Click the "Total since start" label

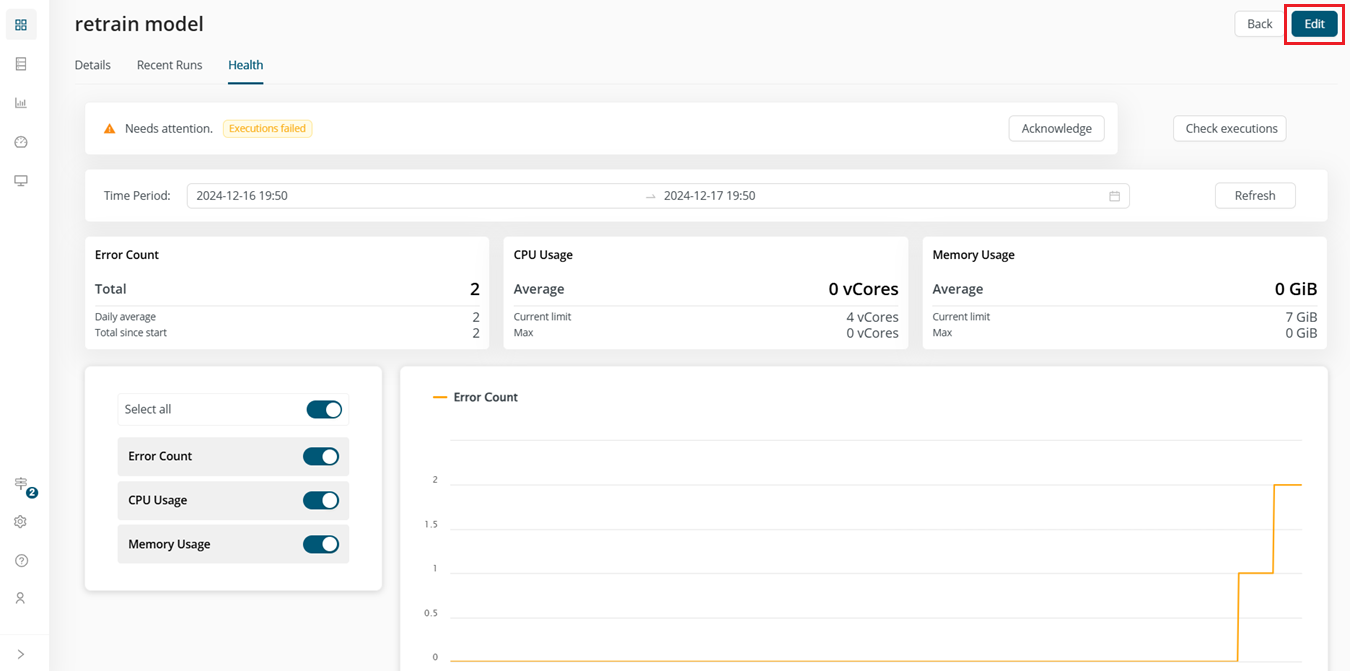click(x=131, y=333)
